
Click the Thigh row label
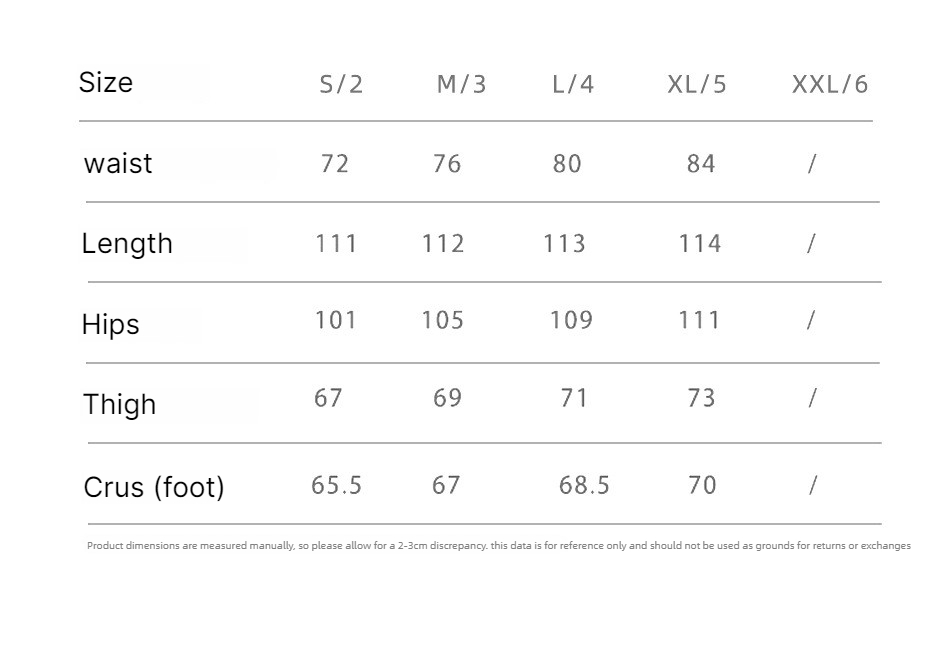pos(119,404)
